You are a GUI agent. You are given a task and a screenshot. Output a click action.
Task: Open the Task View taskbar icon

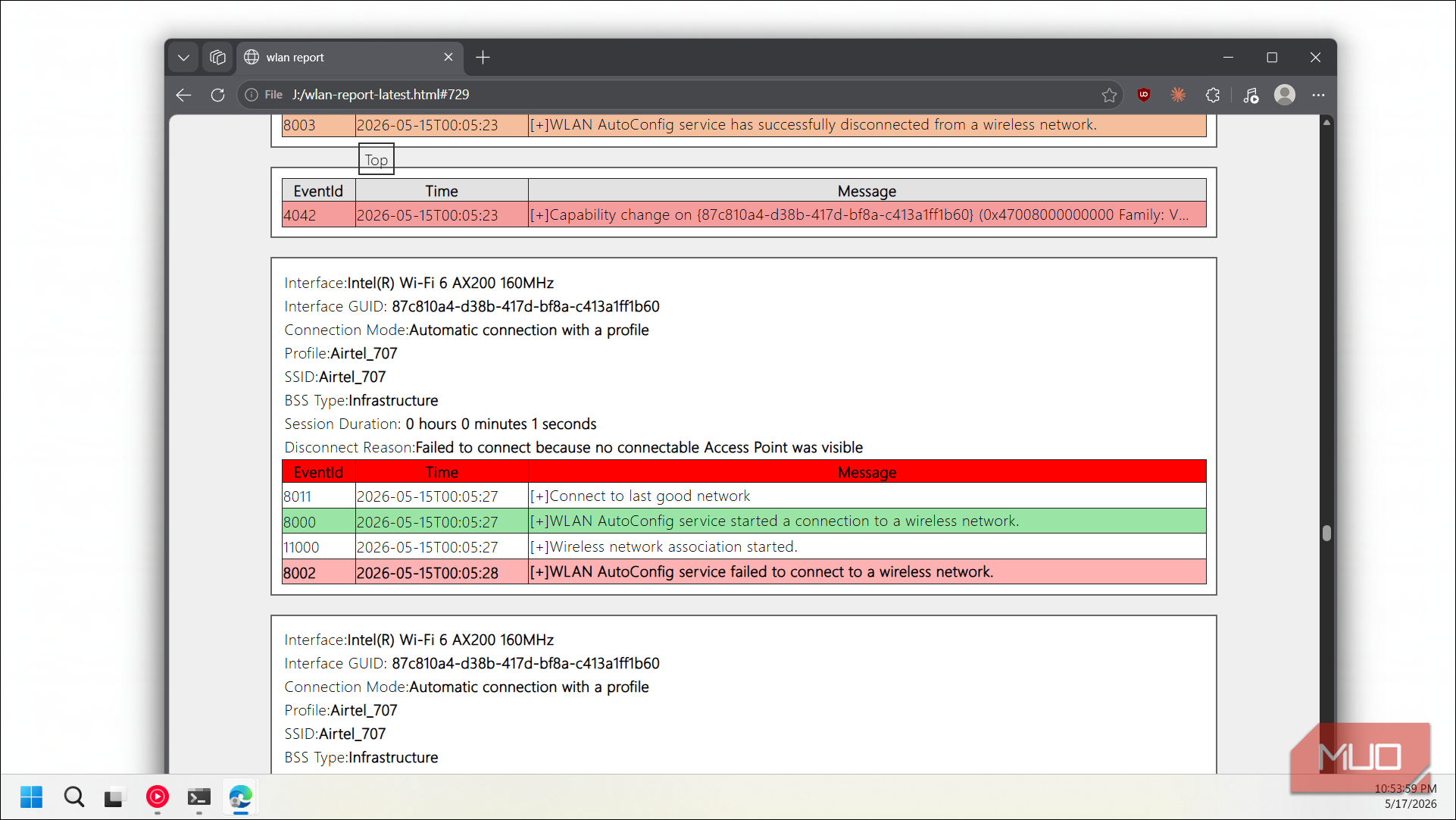coord(114,797)
